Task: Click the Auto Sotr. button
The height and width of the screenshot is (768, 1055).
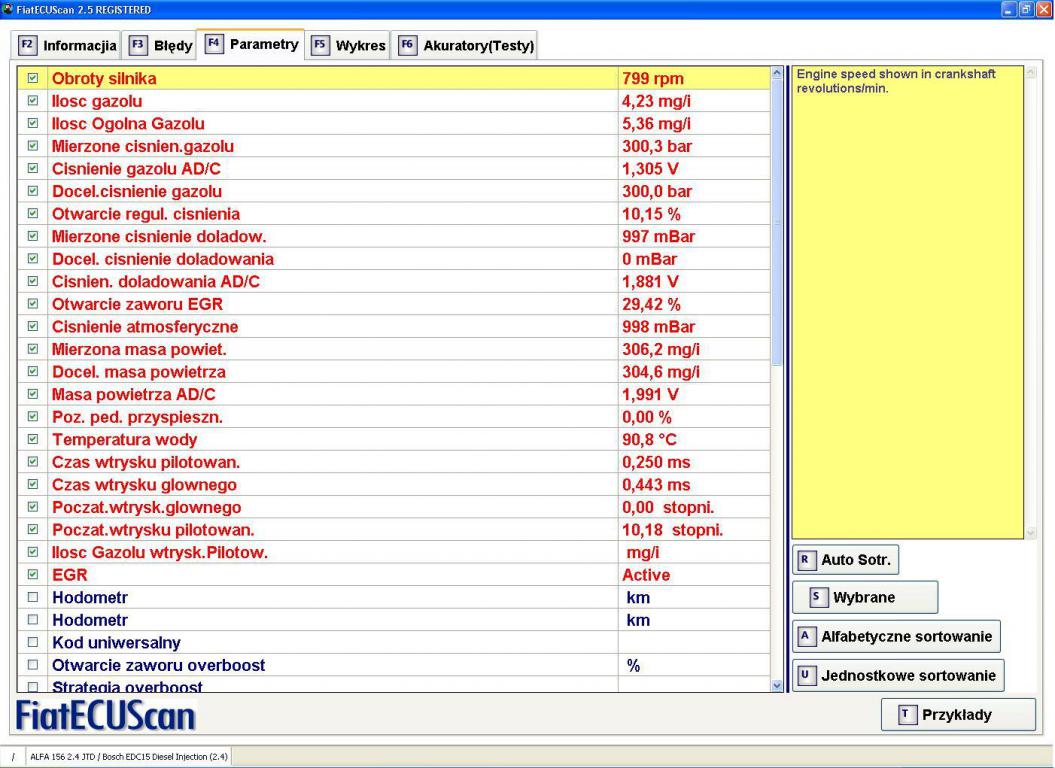Action: (845, 561)
